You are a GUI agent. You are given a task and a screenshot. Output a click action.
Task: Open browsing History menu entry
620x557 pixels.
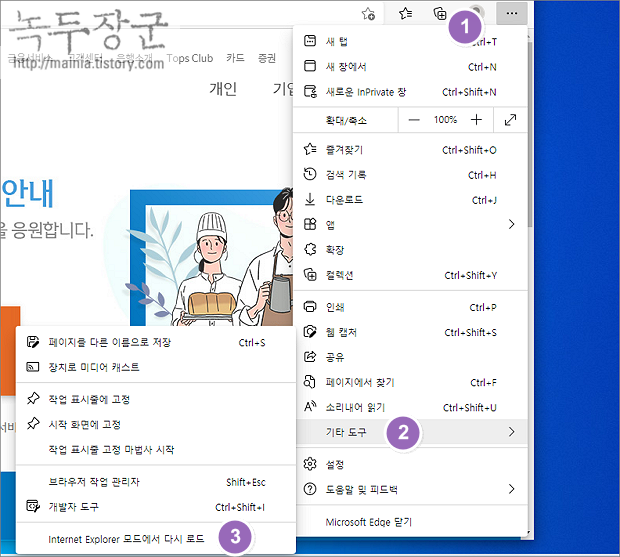coord(410,175)
